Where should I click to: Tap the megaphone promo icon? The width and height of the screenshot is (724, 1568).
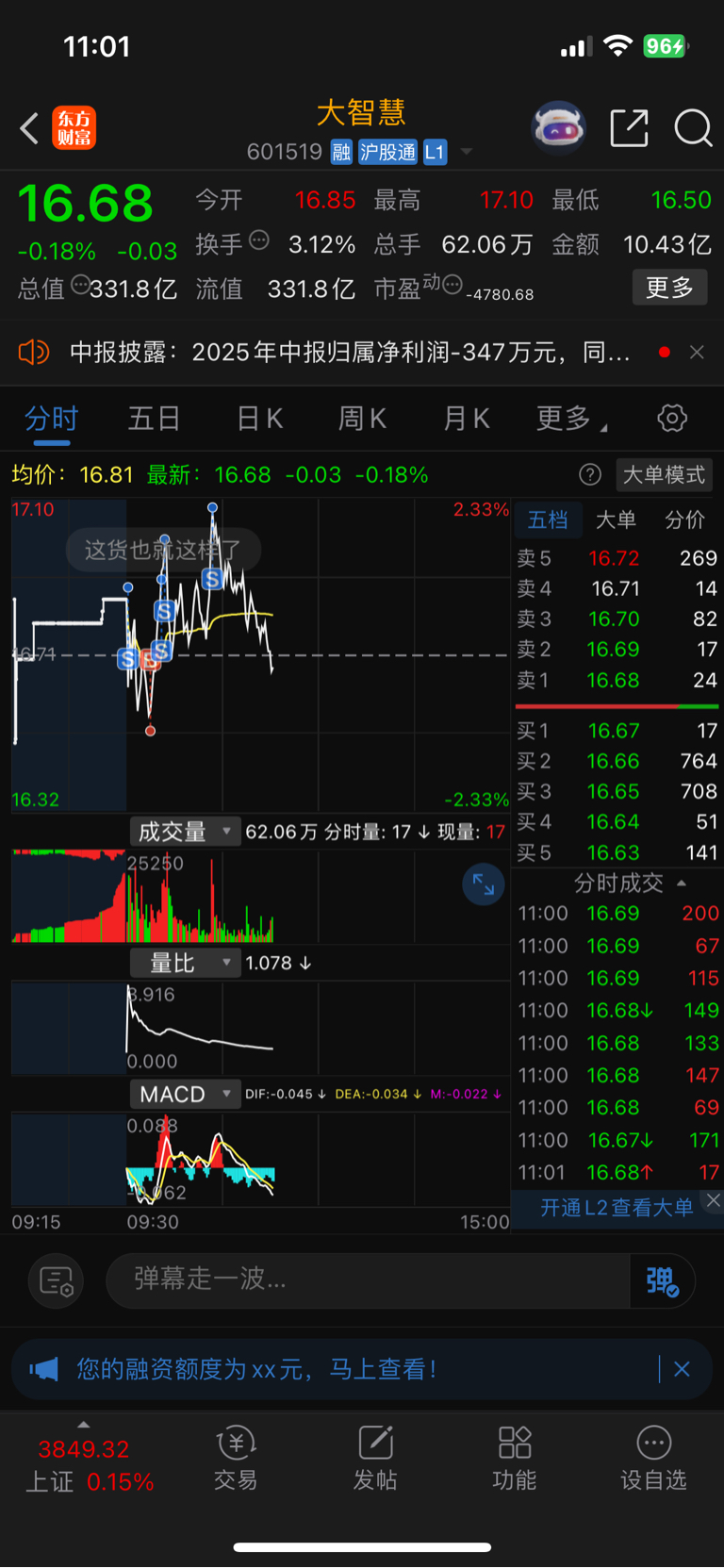(43, 1368)
